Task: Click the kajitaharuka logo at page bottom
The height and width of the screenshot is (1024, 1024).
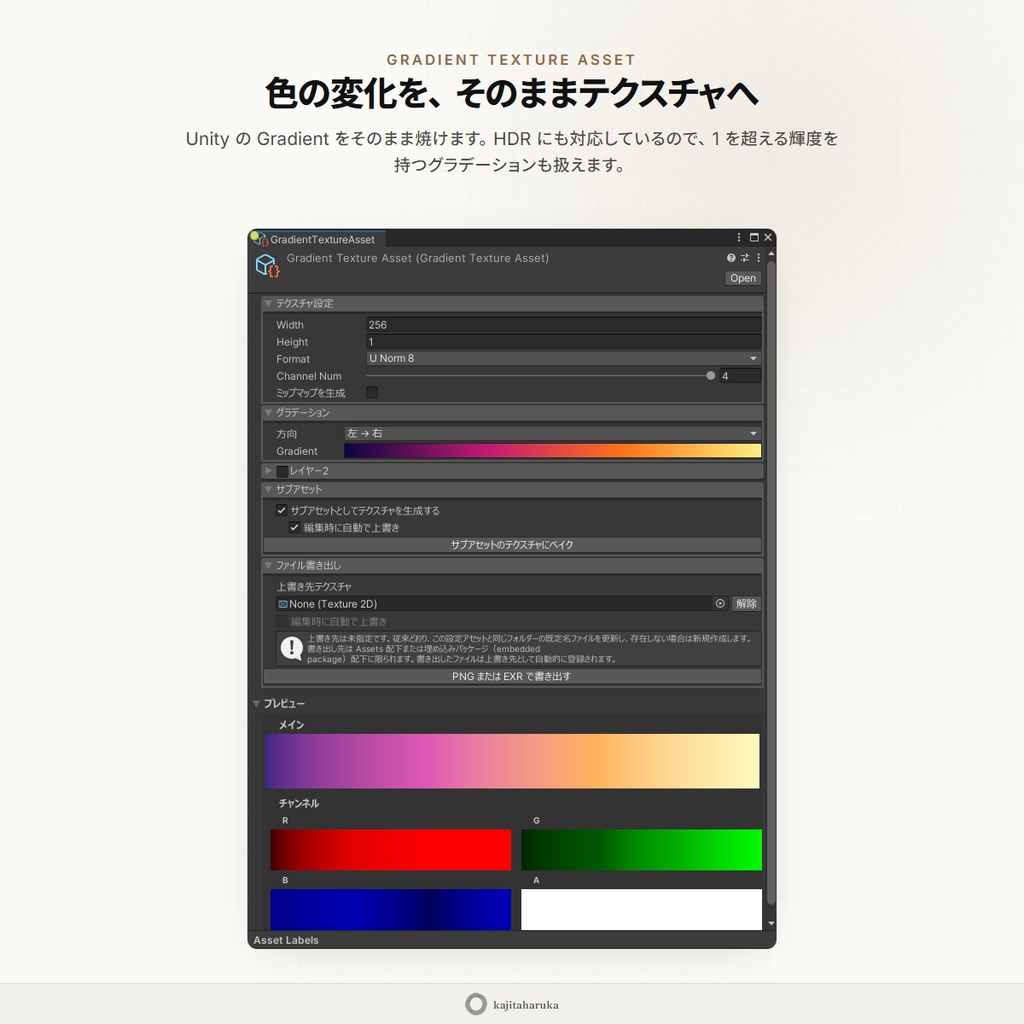Action: pos(476,1004)
